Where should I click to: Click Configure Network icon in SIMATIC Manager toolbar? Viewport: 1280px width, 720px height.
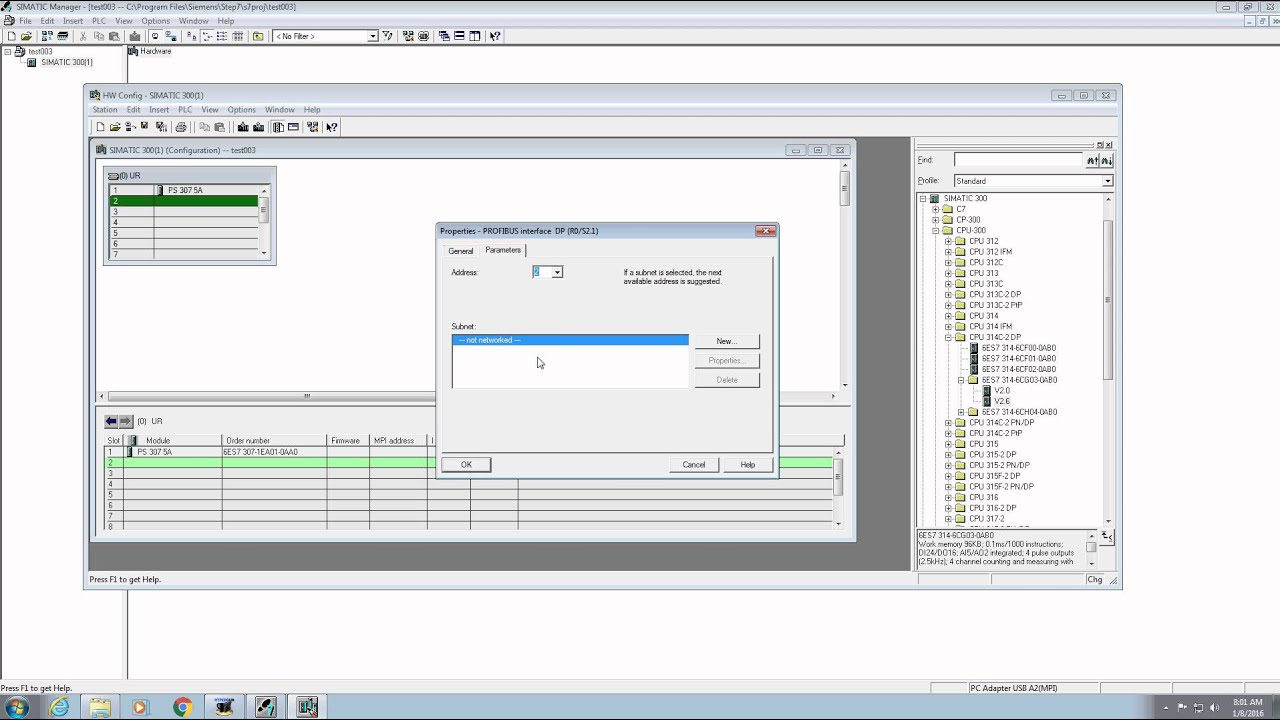click(x=407, y=36)
